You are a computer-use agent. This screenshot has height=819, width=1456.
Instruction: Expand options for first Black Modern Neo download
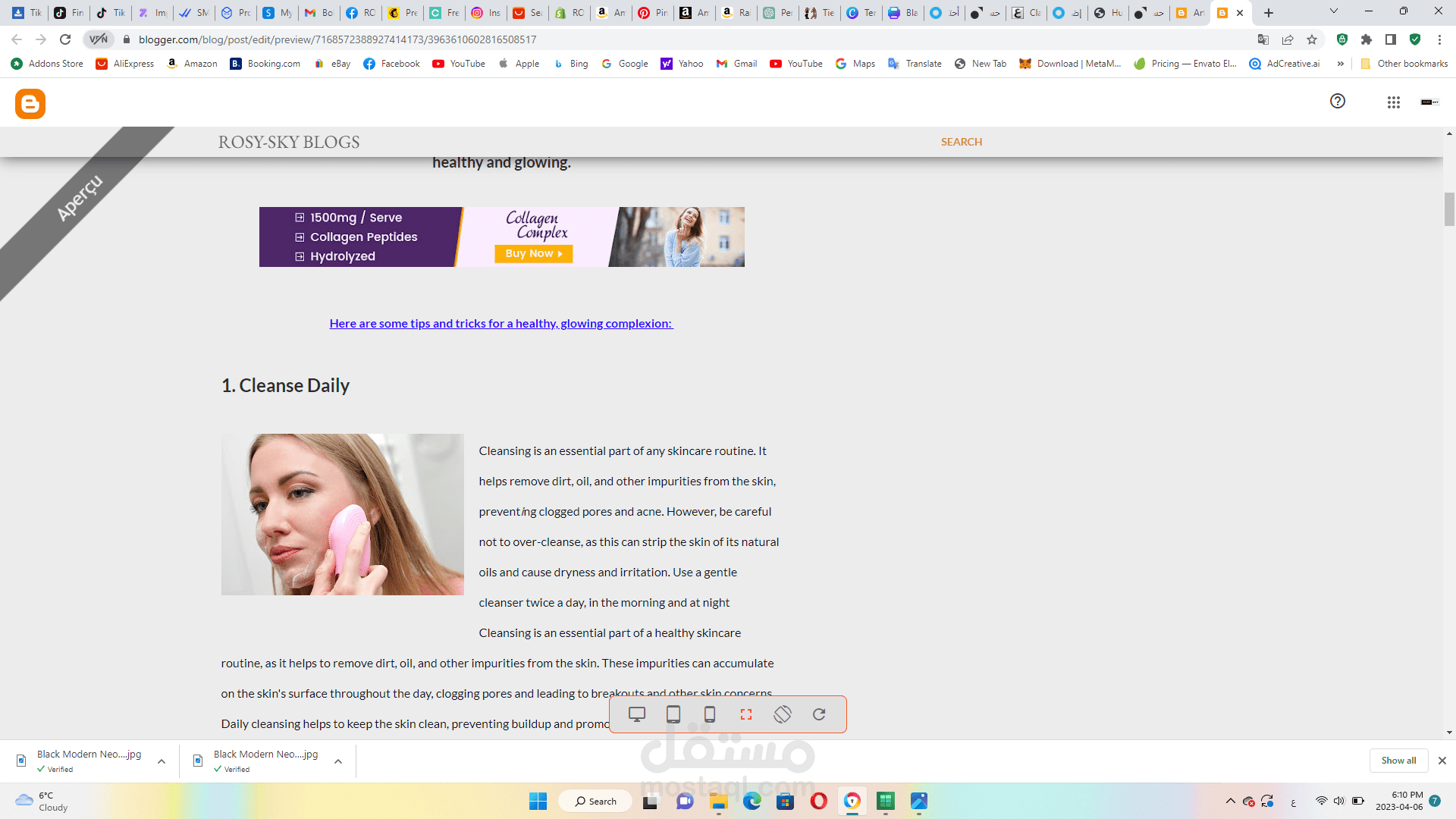click(x=162, y=761)
